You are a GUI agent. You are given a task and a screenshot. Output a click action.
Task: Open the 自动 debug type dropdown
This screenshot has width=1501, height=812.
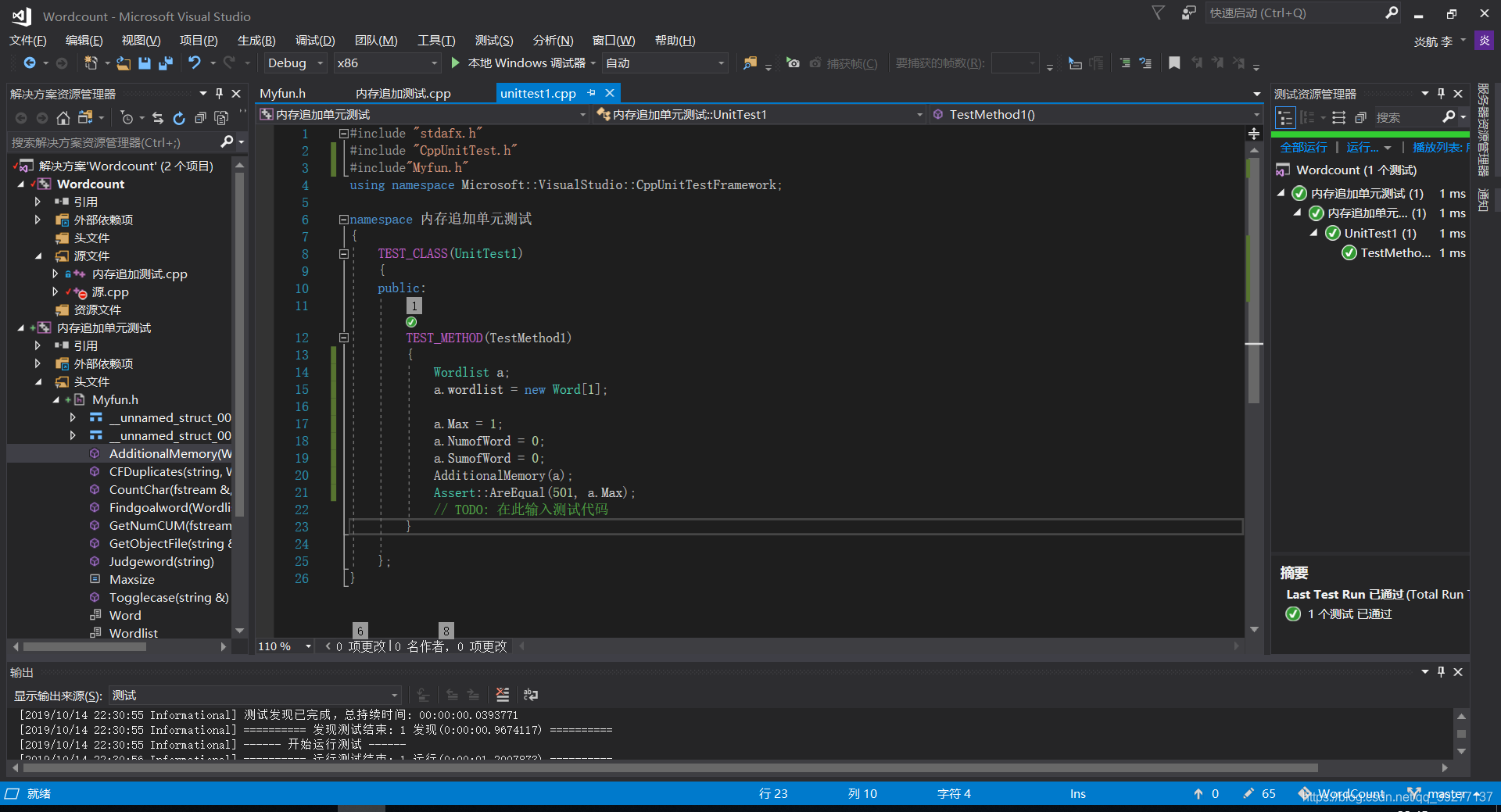point(665,63)
